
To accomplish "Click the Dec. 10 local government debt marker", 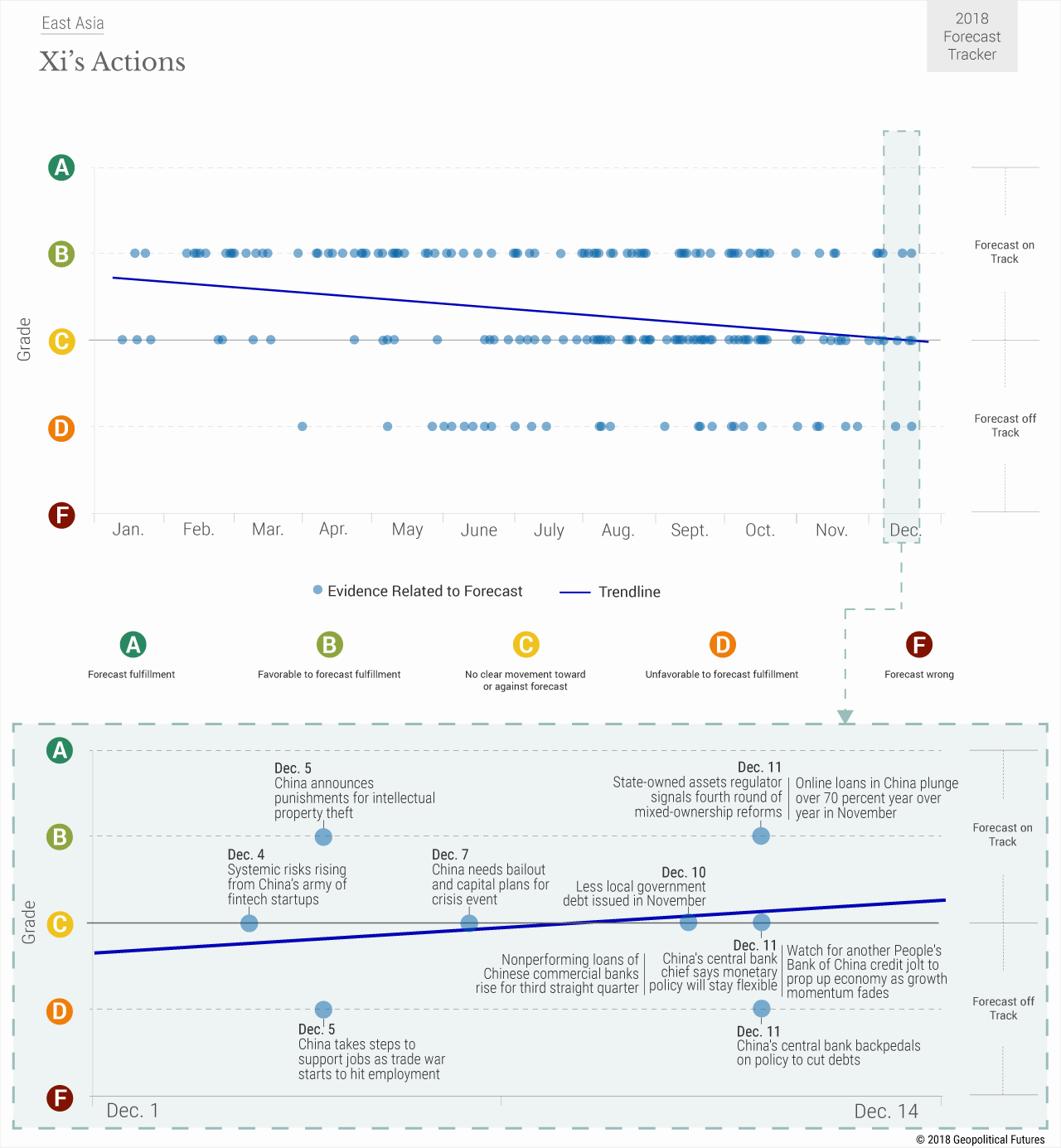I will [x=688, y=922].
